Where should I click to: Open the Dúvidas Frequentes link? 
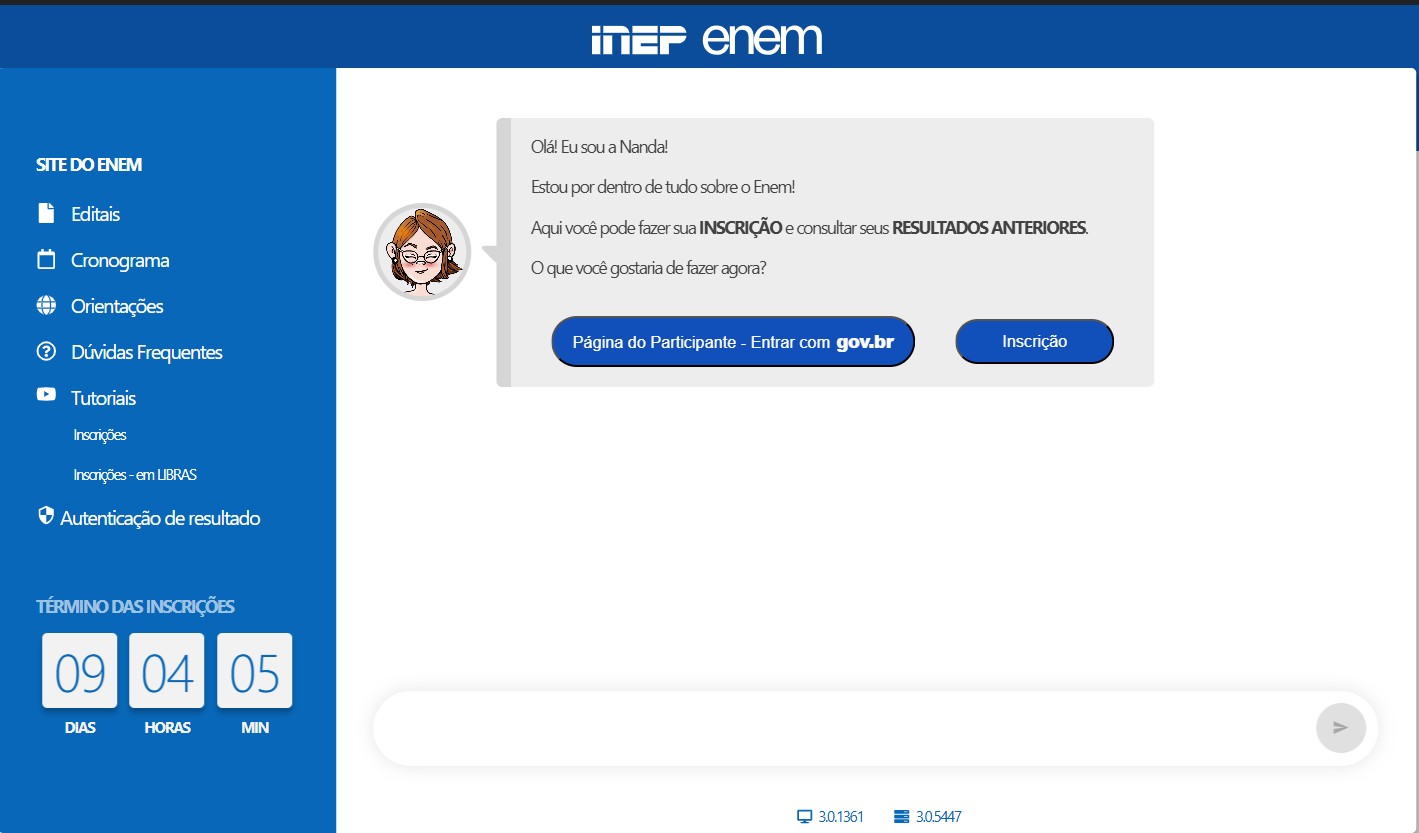pyautogui.click(x=147, y=352)
